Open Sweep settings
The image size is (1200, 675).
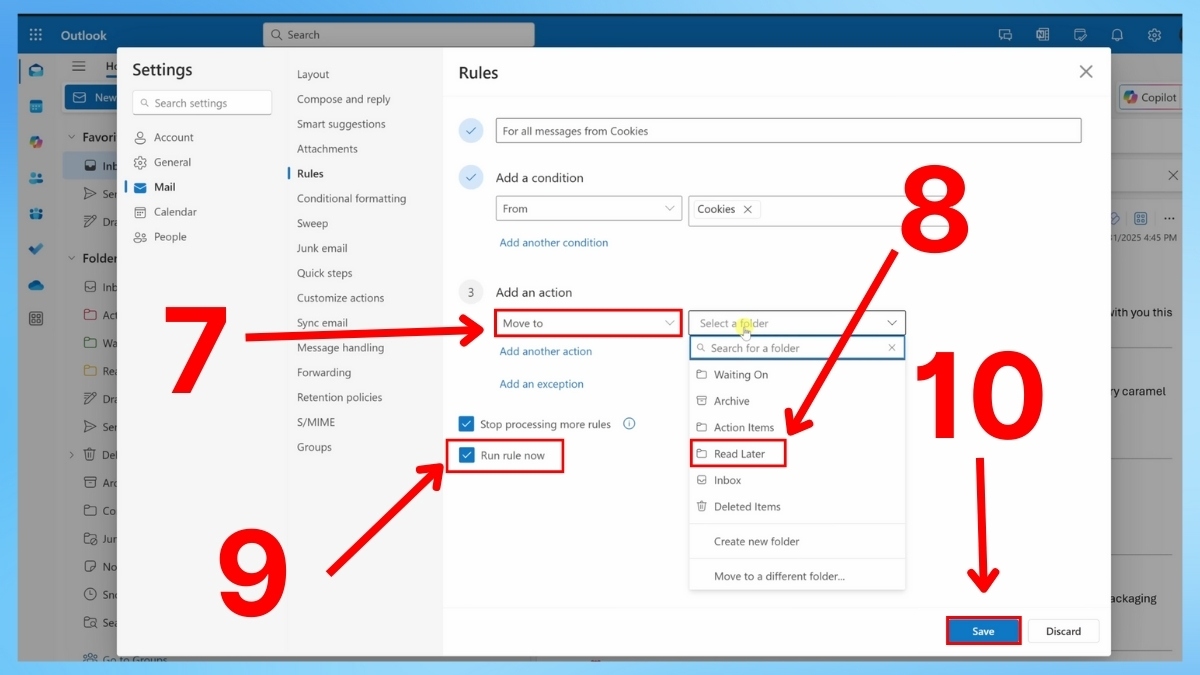pos(312,224)
